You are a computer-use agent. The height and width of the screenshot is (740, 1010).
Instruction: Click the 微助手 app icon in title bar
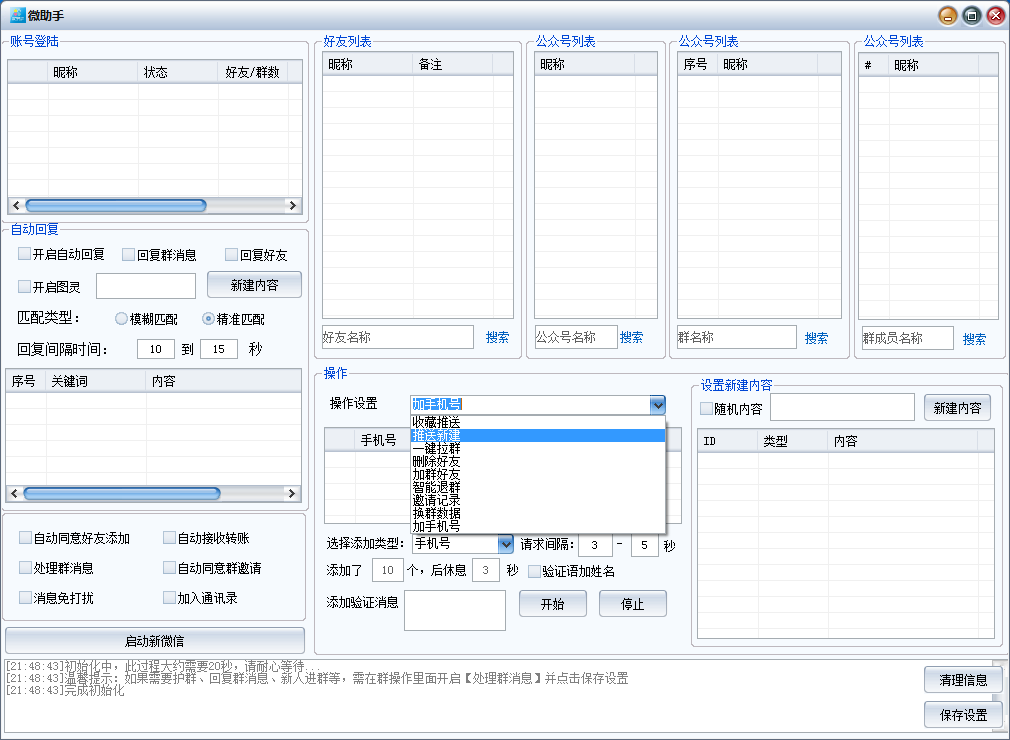[17, 15]
